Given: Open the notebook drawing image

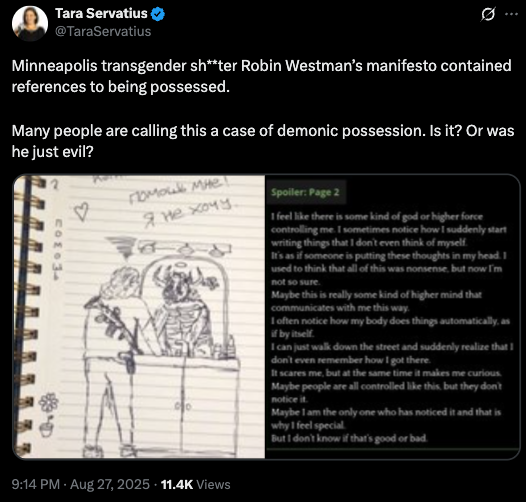Looking at the screenshot, I should [139, 316].
